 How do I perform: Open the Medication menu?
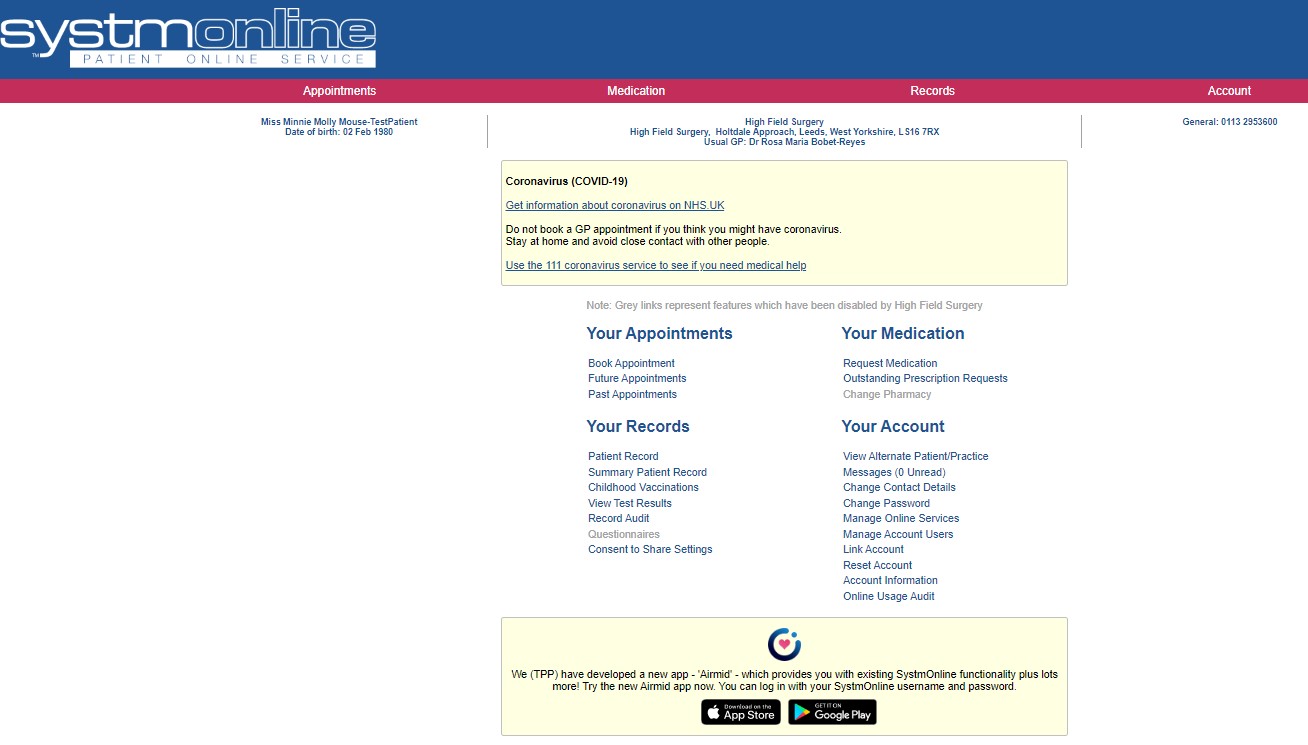click(635, 90)
